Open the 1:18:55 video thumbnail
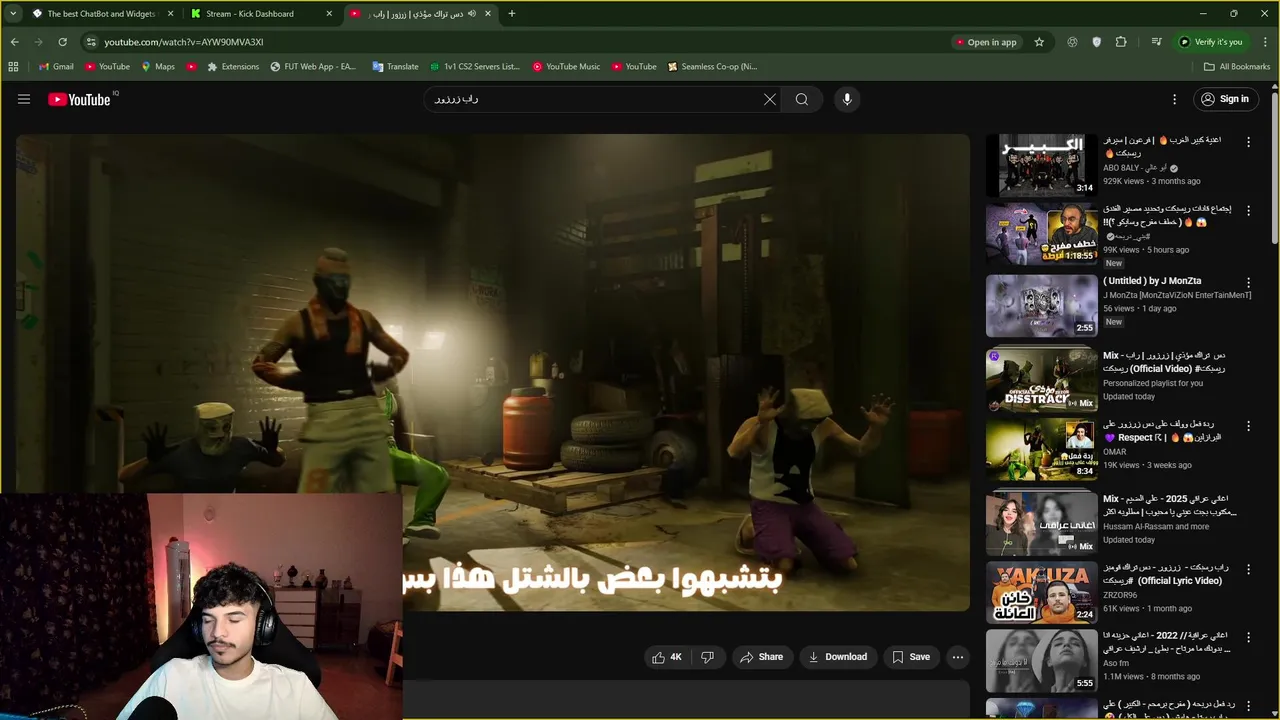 point(1041,235)
